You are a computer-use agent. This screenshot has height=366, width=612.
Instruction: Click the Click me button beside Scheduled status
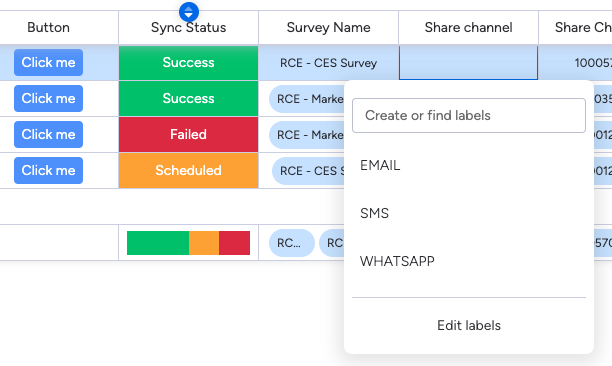coord(48,171)
